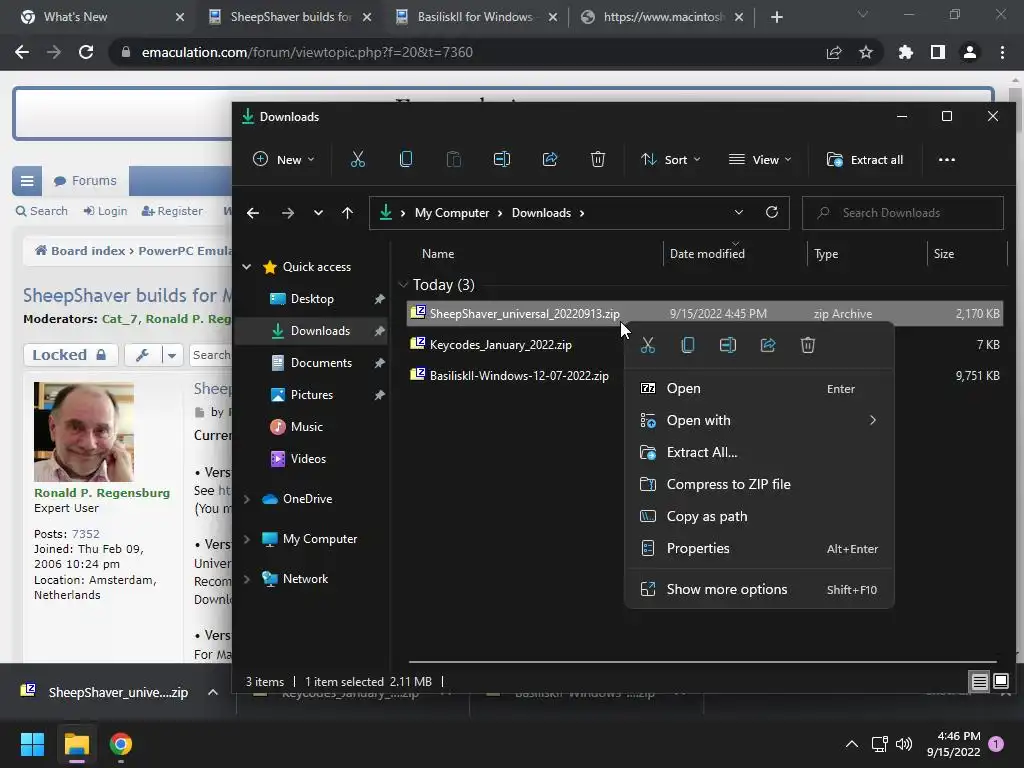Click Paste icon in Explorer toolbar

pyautogui.click(x=453, y=159)
